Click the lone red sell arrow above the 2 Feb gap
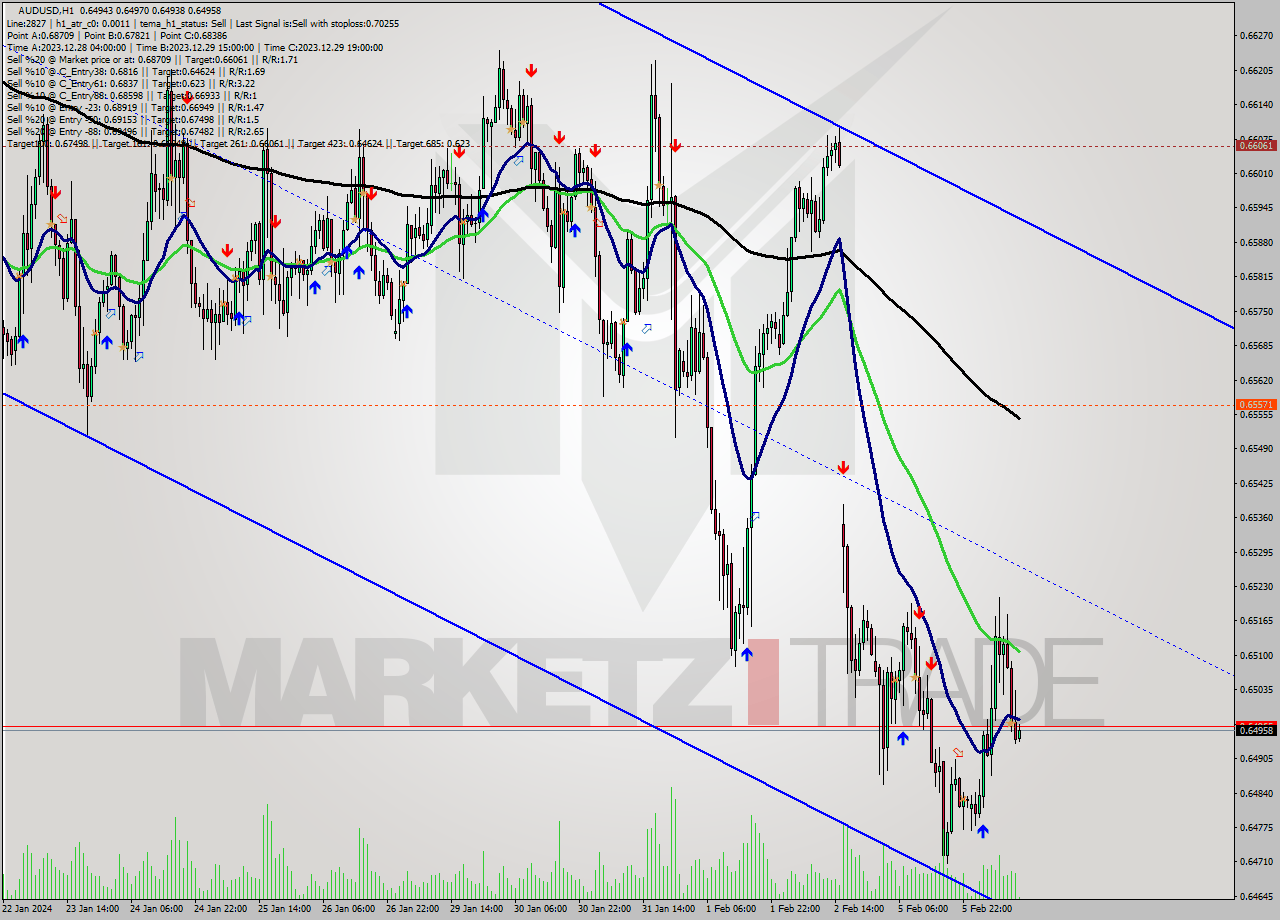Viewport: 1280px width, 920px height. pos(843,467)
